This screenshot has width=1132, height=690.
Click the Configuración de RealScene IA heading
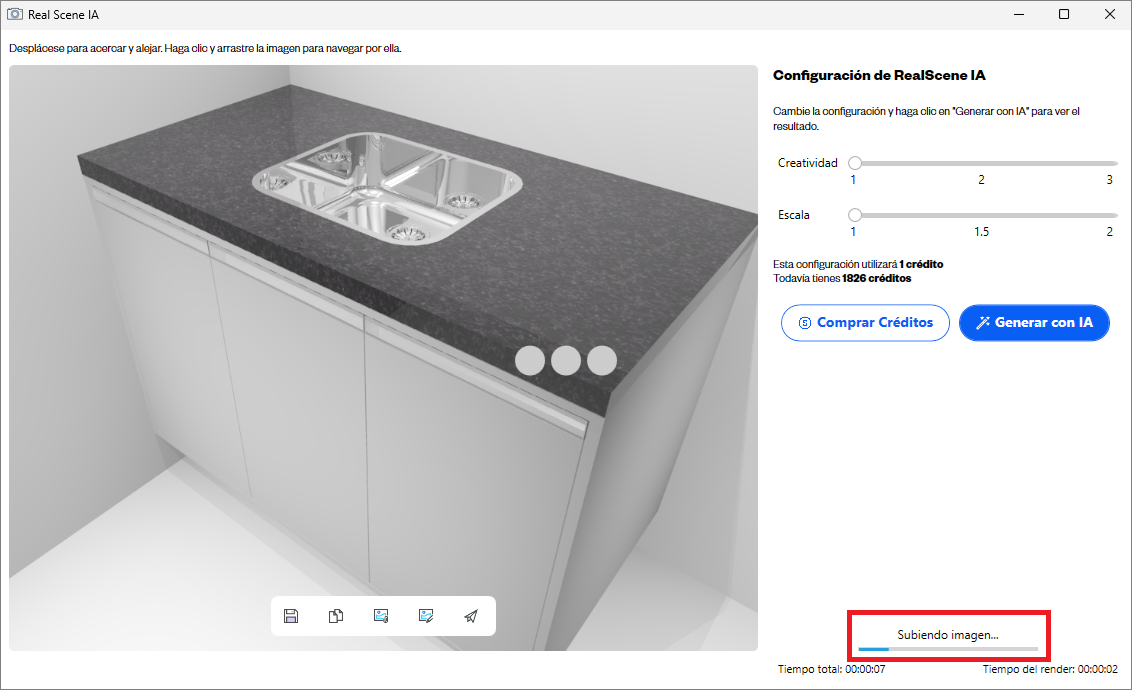879,75
